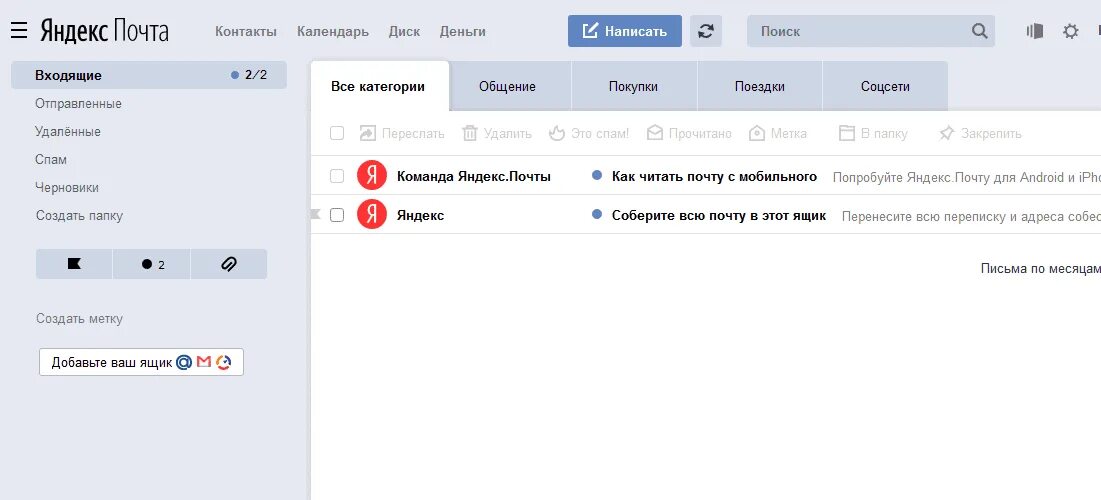The width and height of the screenshot is (1101, 500).
Task: Click 'В папку' move toolbar item
Action: tap(873, 133)
